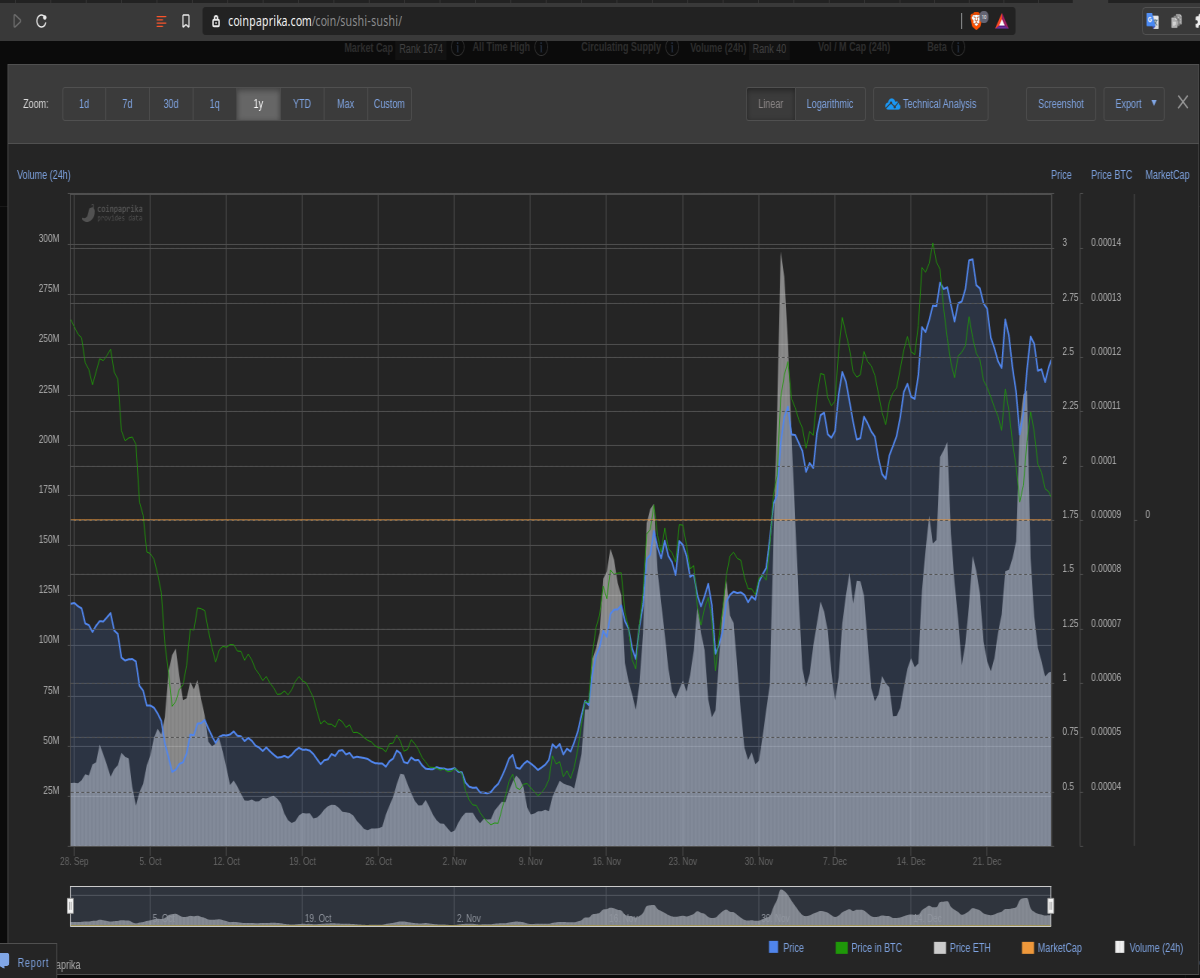The width and height of the screenshot is (1200, 978).
Task: Click the right navigator range handle
Action: (x=1051, y=906)
